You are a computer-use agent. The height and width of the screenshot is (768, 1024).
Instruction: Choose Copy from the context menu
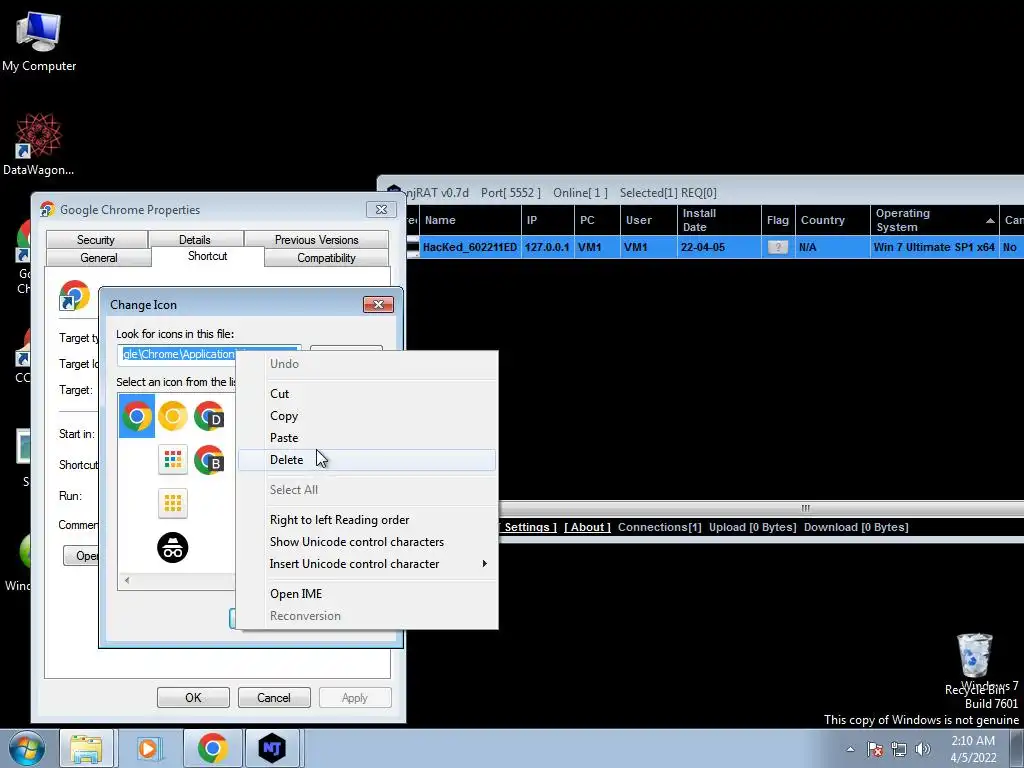click(366, 416)
